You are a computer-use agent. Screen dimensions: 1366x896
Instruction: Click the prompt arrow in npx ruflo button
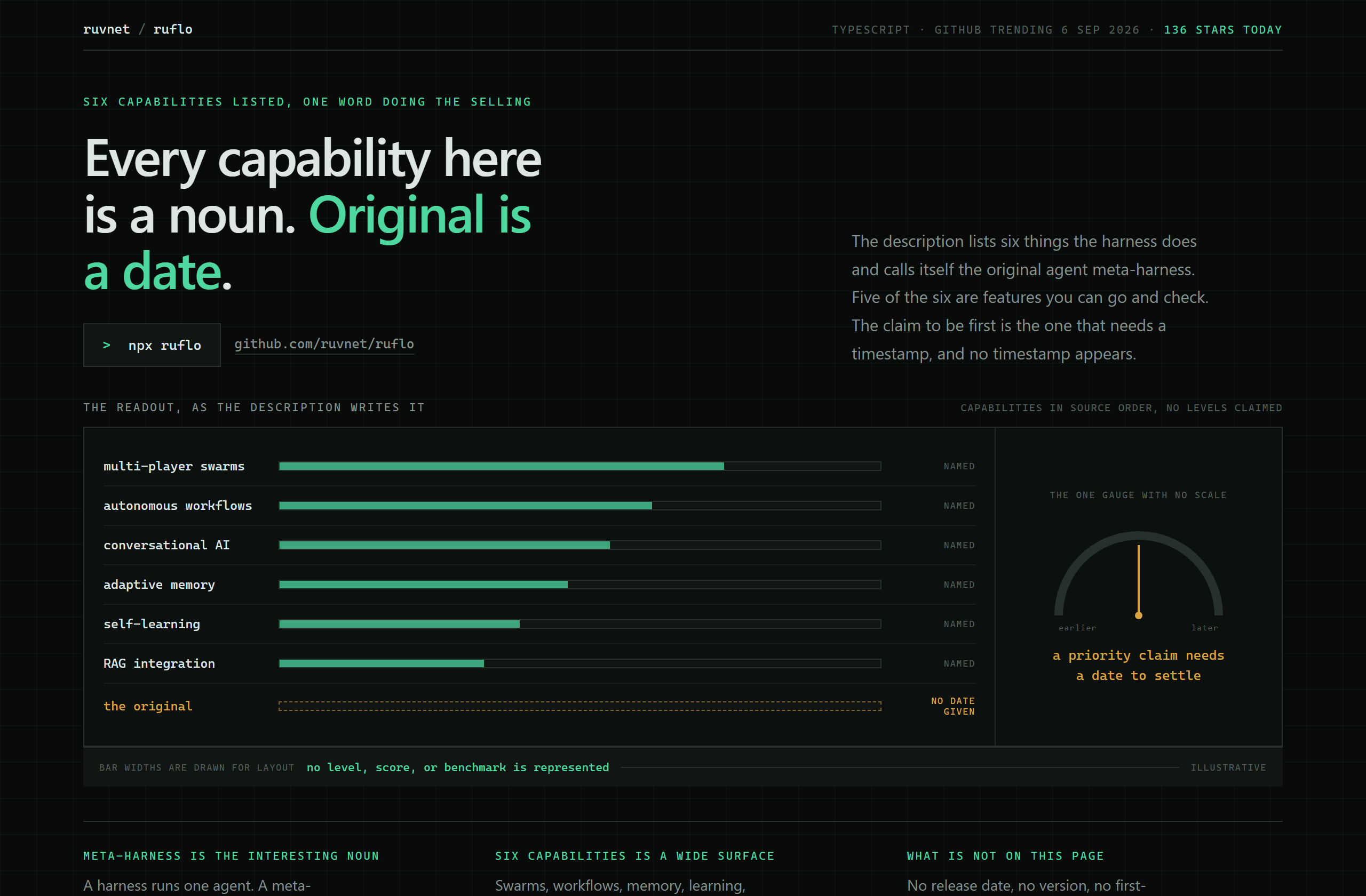click(x=106, y=345)
